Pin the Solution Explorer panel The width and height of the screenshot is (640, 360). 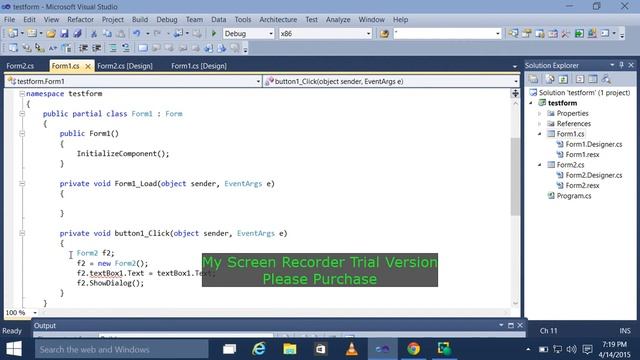point(621,65)
